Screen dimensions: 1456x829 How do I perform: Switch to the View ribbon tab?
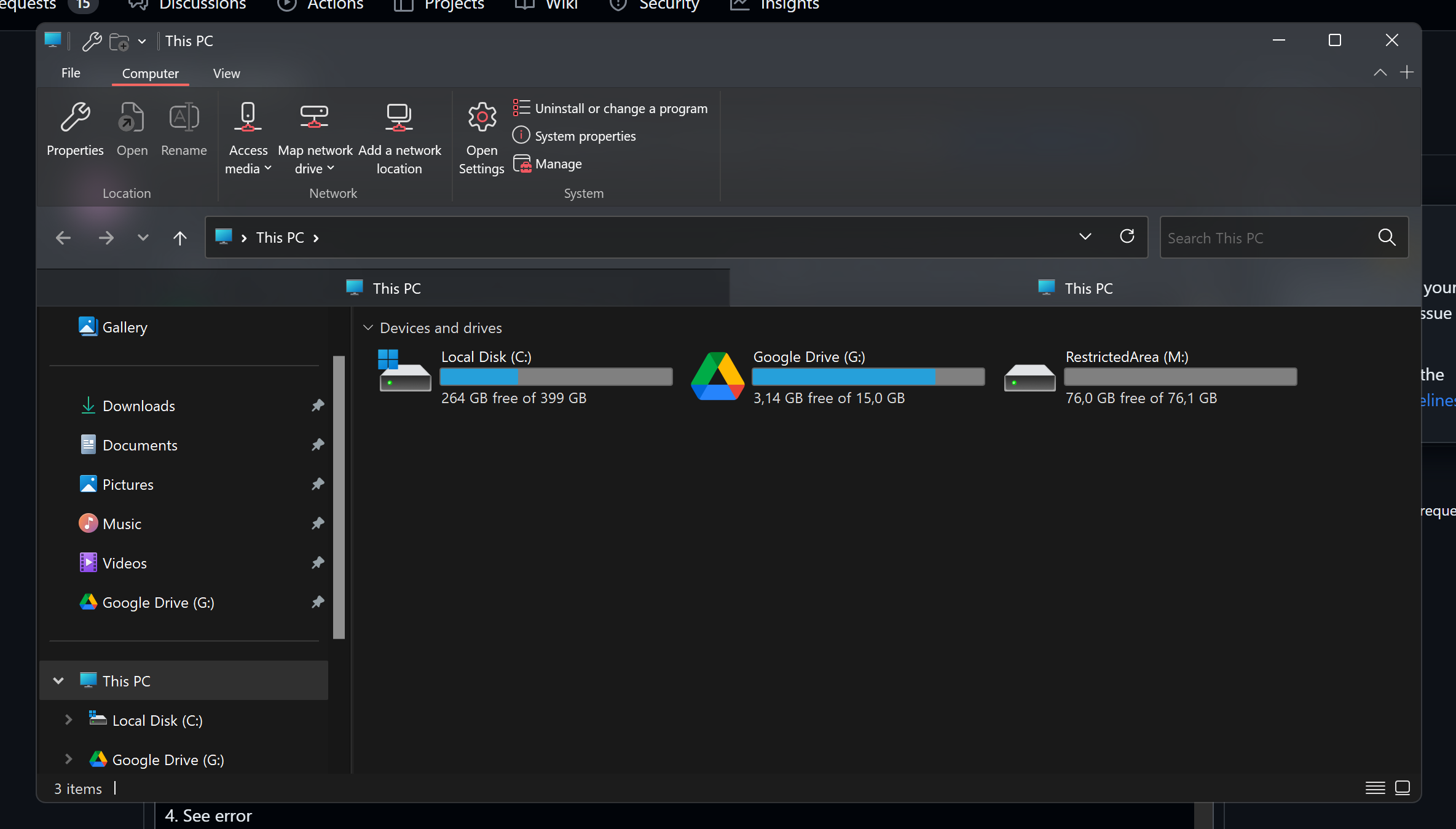226,73
